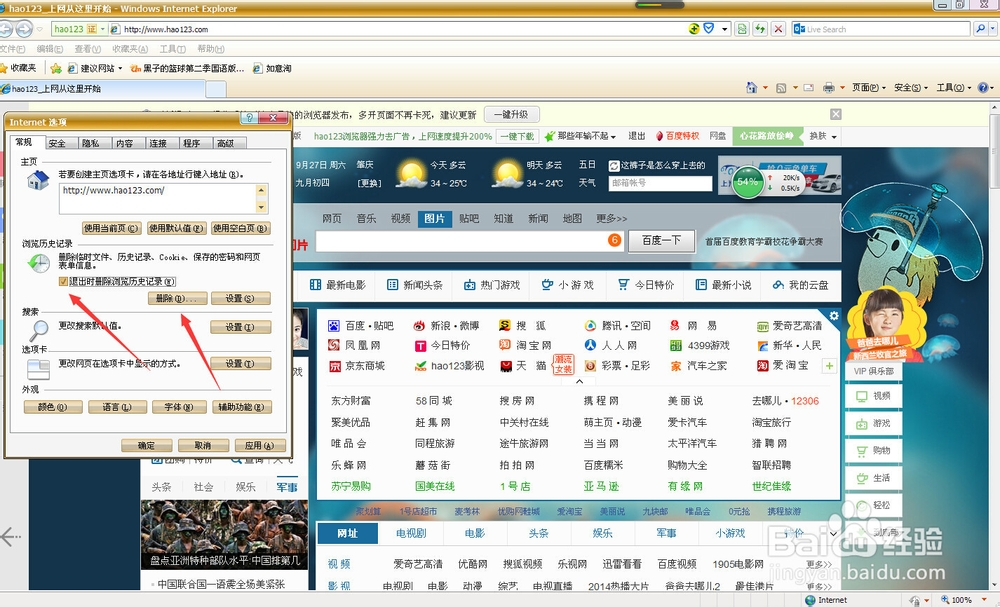Open the search provider dropdown arrow
Viewport: 1000px width, 607px height.
tap(994, 29)
